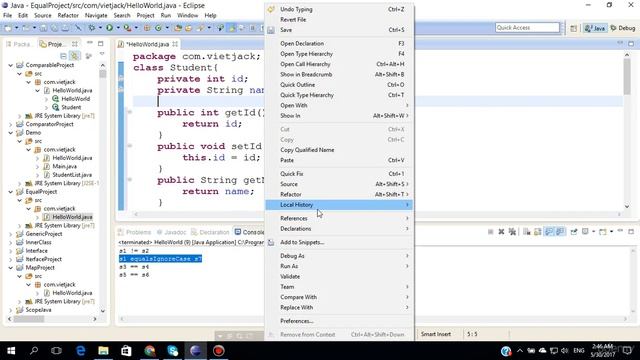640x360 pixels.
Task: Terminate the console process
Action: [x=491, y=232]
